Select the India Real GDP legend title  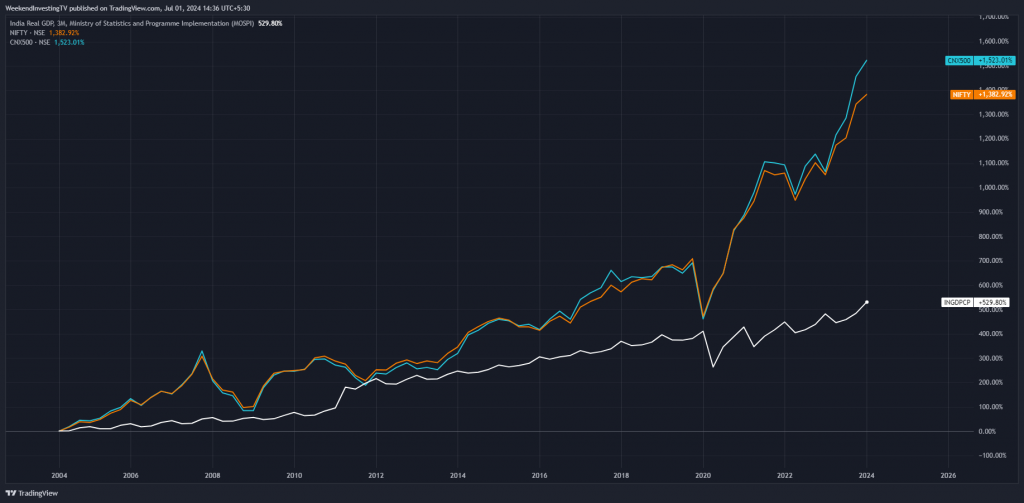pos(129,23)
